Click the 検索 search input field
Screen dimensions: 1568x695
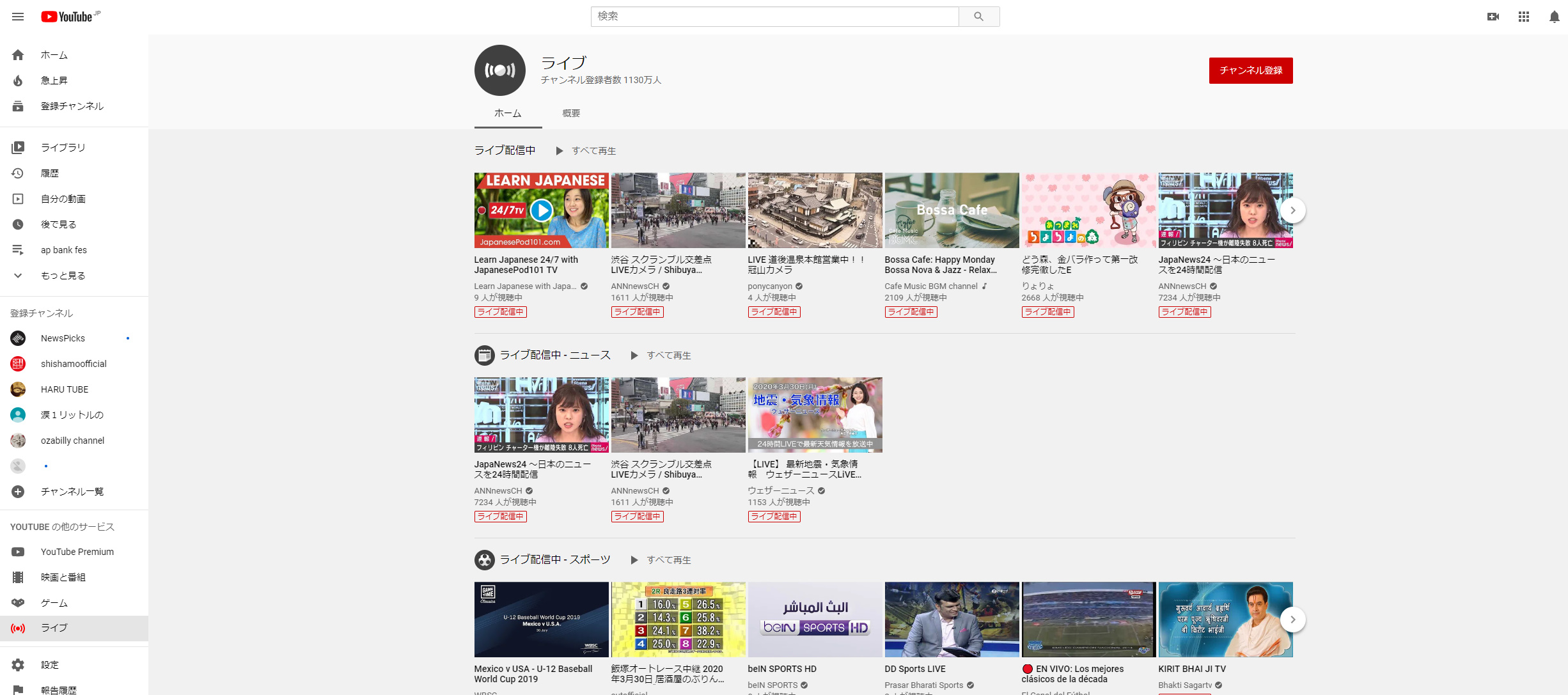pos(774,17)
